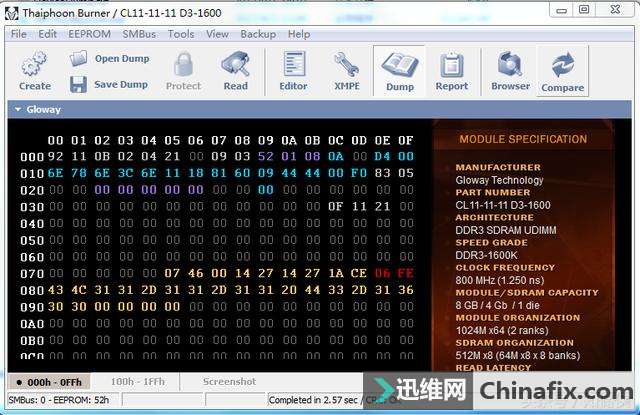Click the DDR3-1600K speed grade value
The height and width of the screenshot is (415, 640).
pos(486,255)
